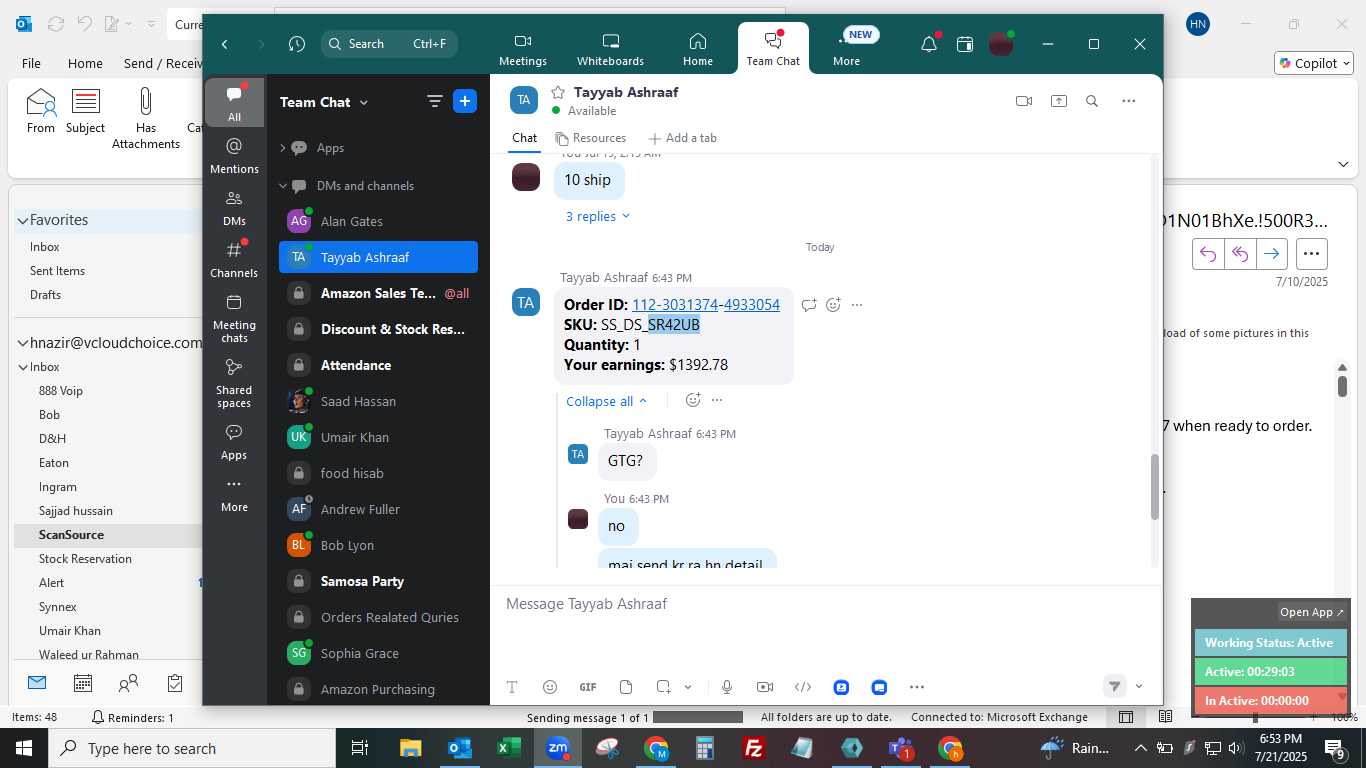
Task: Open the Channels sidebar section
Action: pos(234,259)
